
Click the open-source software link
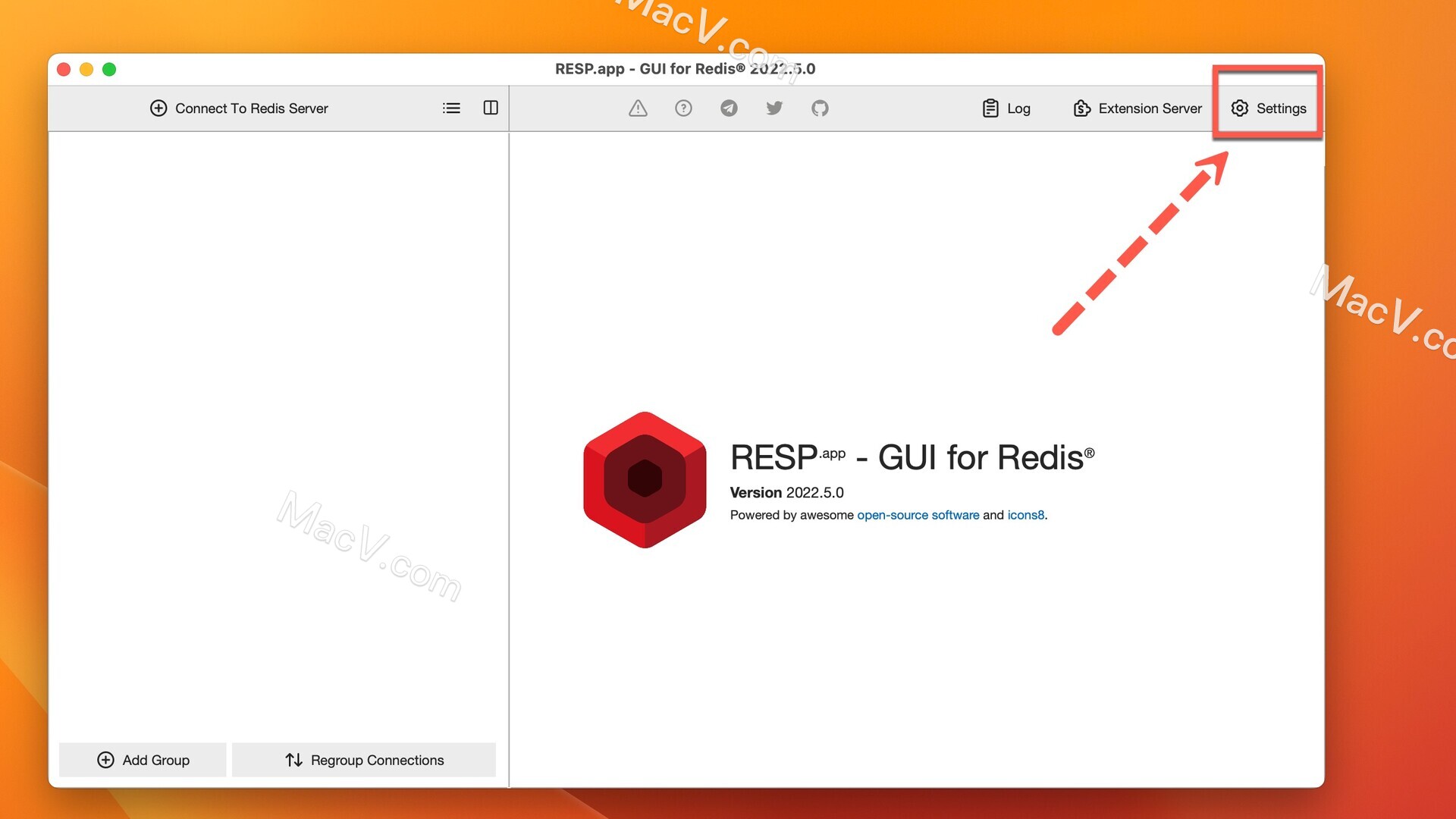918,514
